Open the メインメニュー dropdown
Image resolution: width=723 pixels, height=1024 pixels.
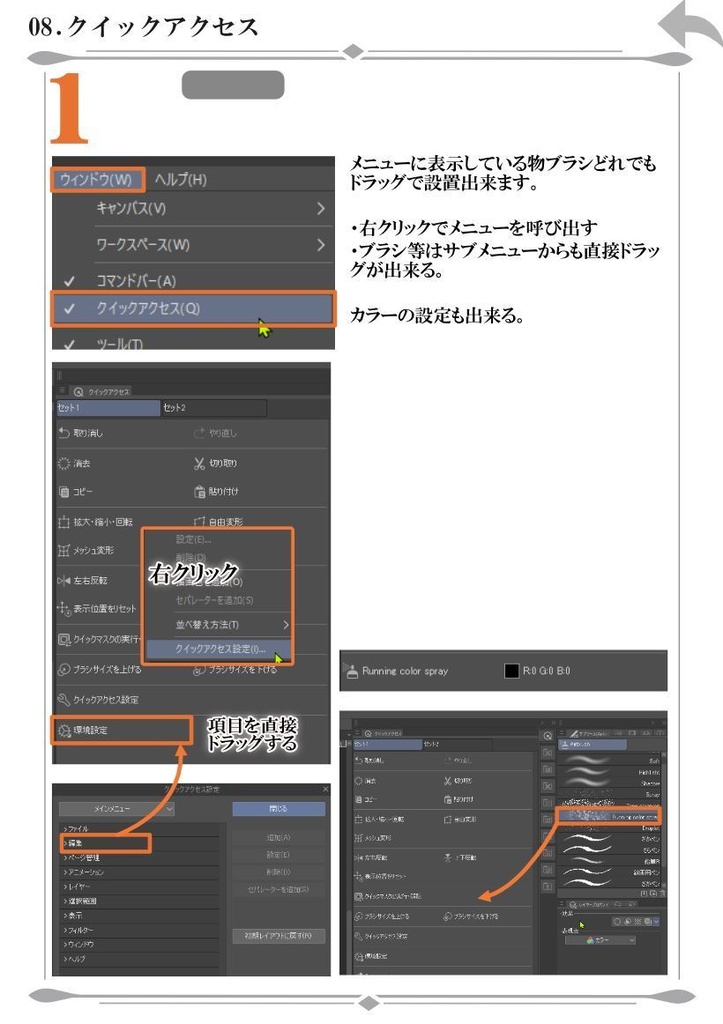click(x=117, y=808)
